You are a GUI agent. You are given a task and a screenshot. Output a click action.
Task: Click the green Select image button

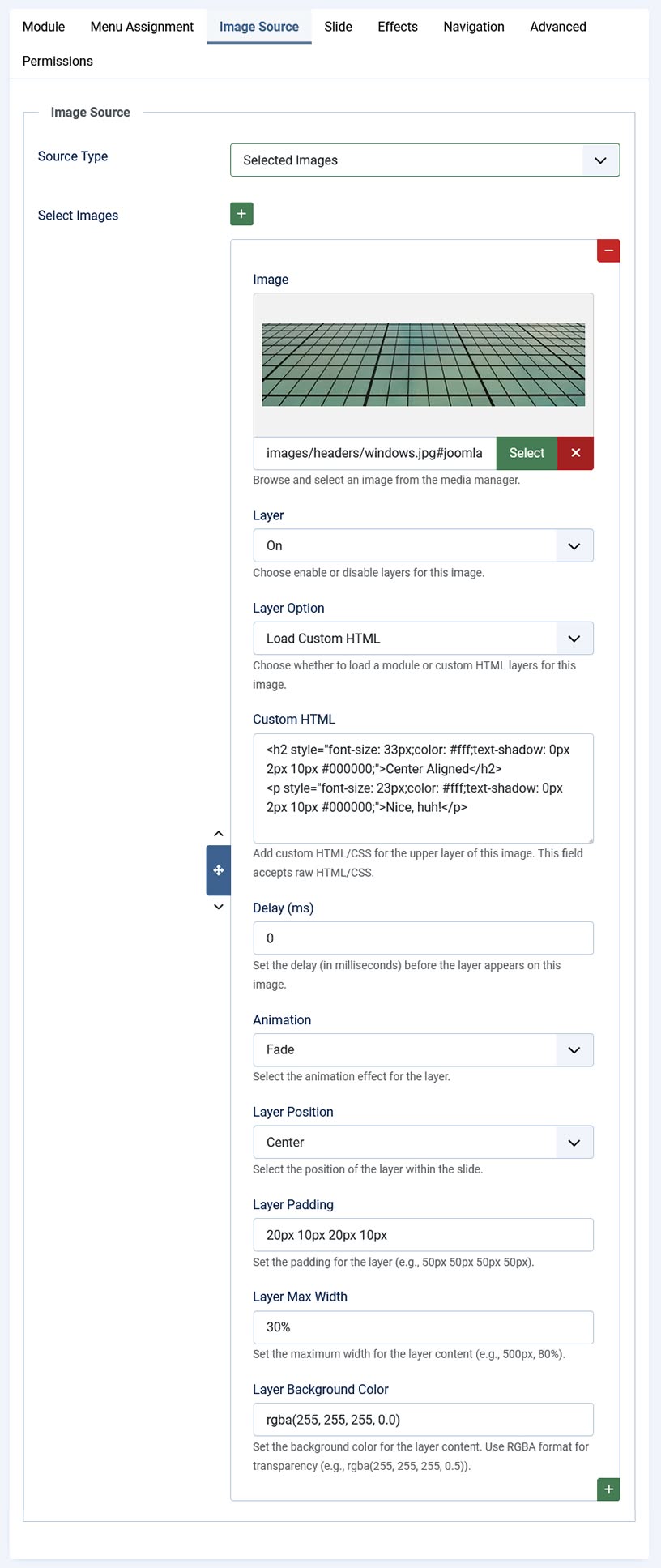527,453
